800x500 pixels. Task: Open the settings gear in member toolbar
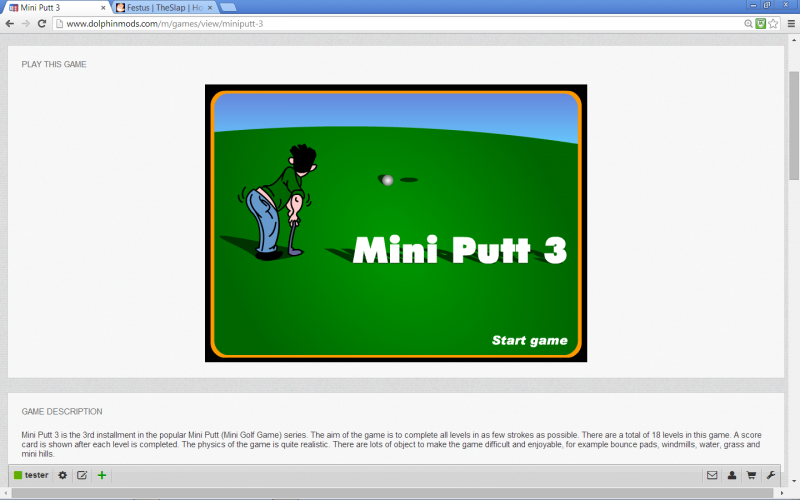pyautogui.click(x=62, y=475)
